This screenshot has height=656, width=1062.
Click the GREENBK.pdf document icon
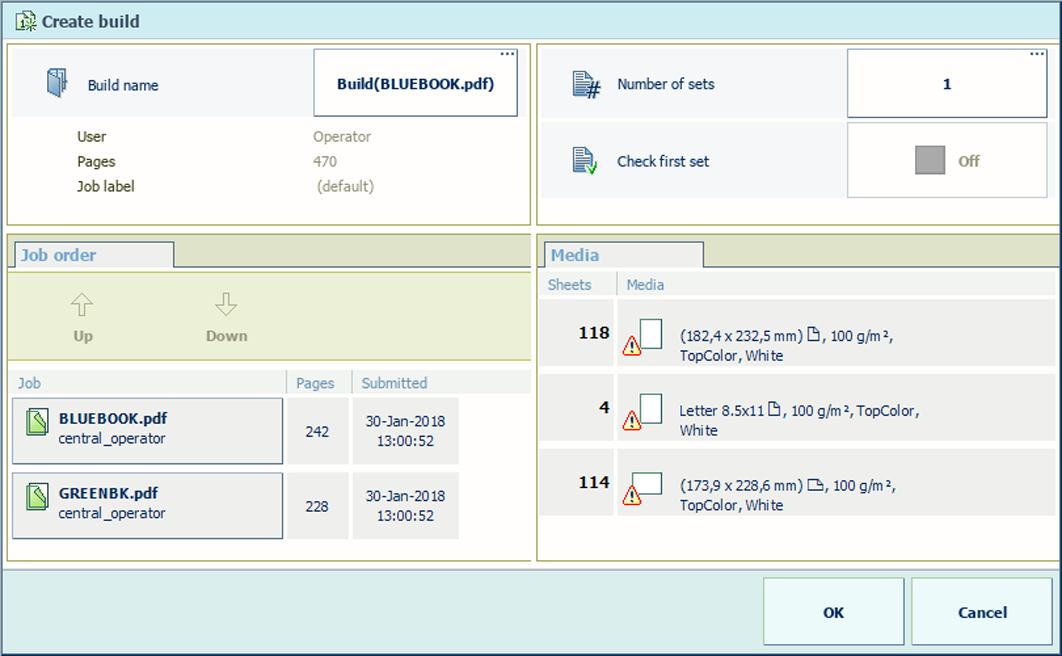point(37,498)
